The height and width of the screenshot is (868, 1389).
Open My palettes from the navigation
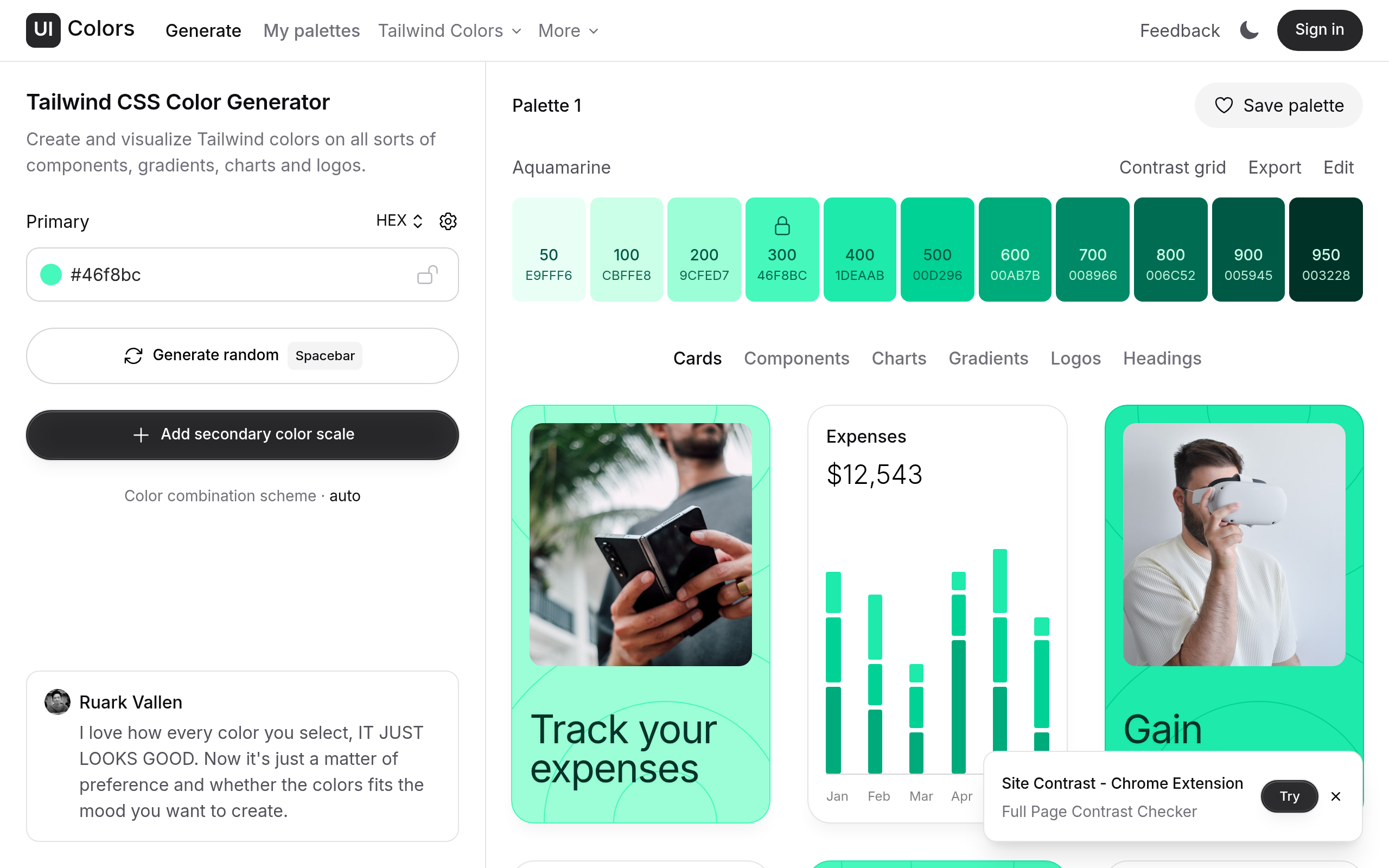pos(311,30)
